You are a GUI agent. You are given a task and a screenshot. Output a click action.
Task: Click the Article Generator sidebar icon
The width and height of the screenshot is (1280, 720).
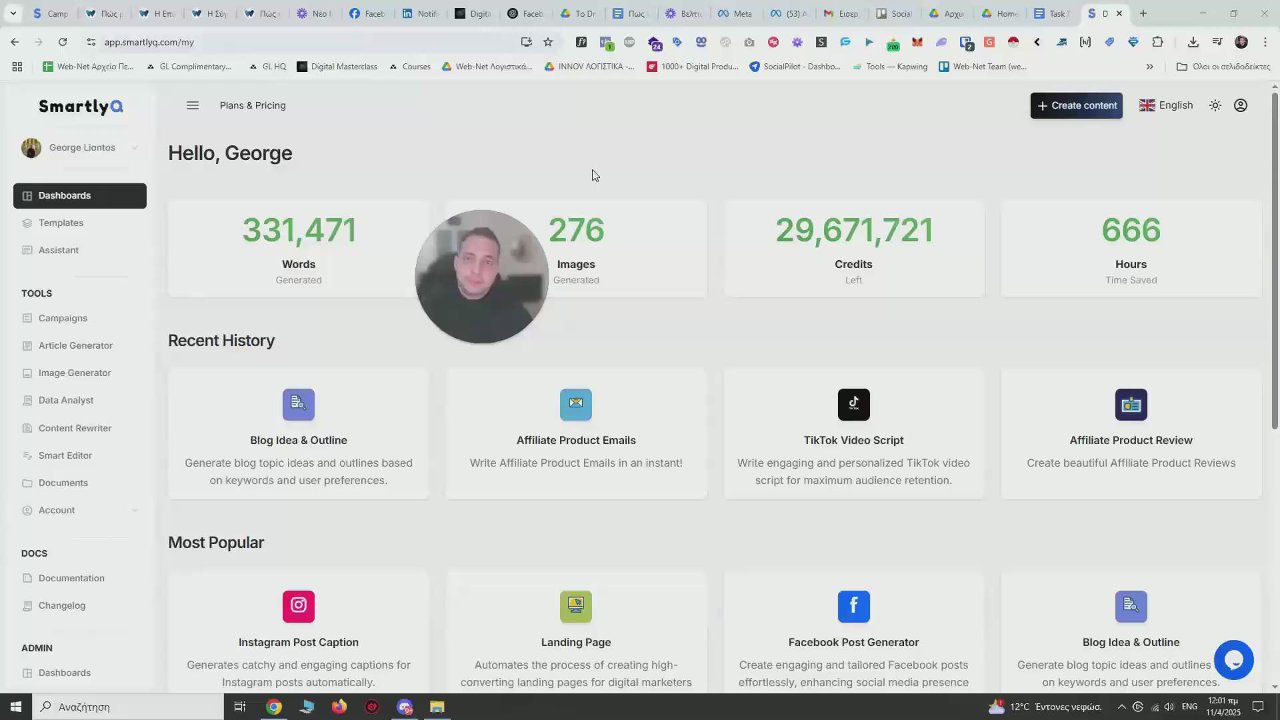pos(28,346)
